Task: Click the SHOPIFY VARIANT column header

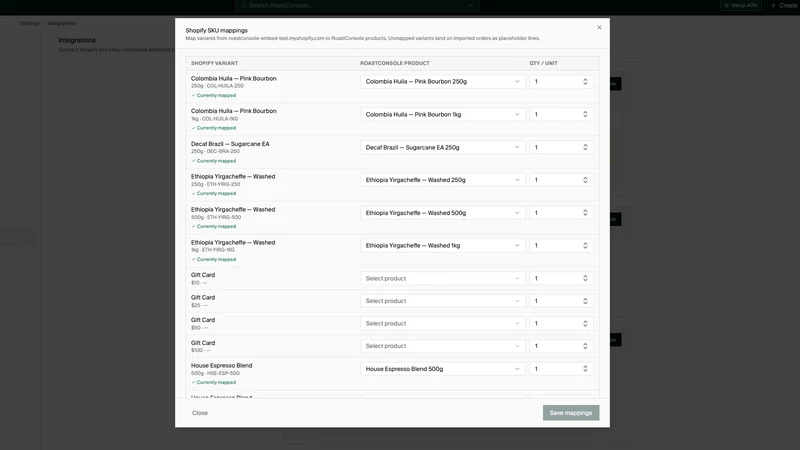Action: click(214, 63)
